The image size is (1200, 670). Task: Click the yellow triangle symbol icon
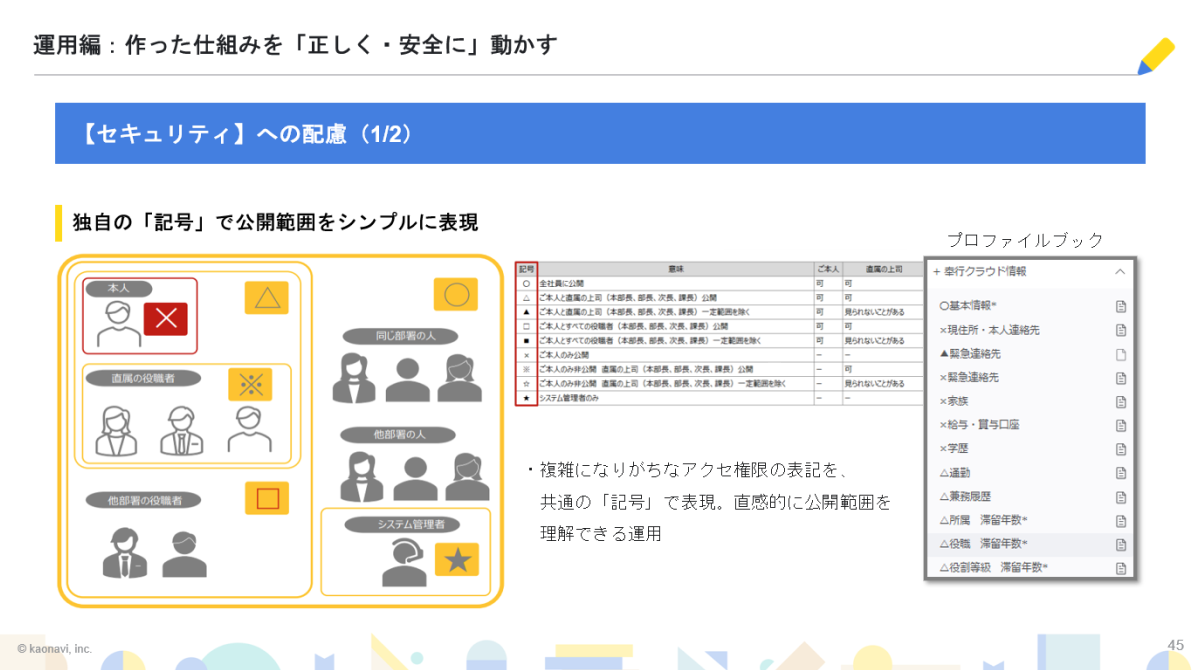click(x=266, y=298)
